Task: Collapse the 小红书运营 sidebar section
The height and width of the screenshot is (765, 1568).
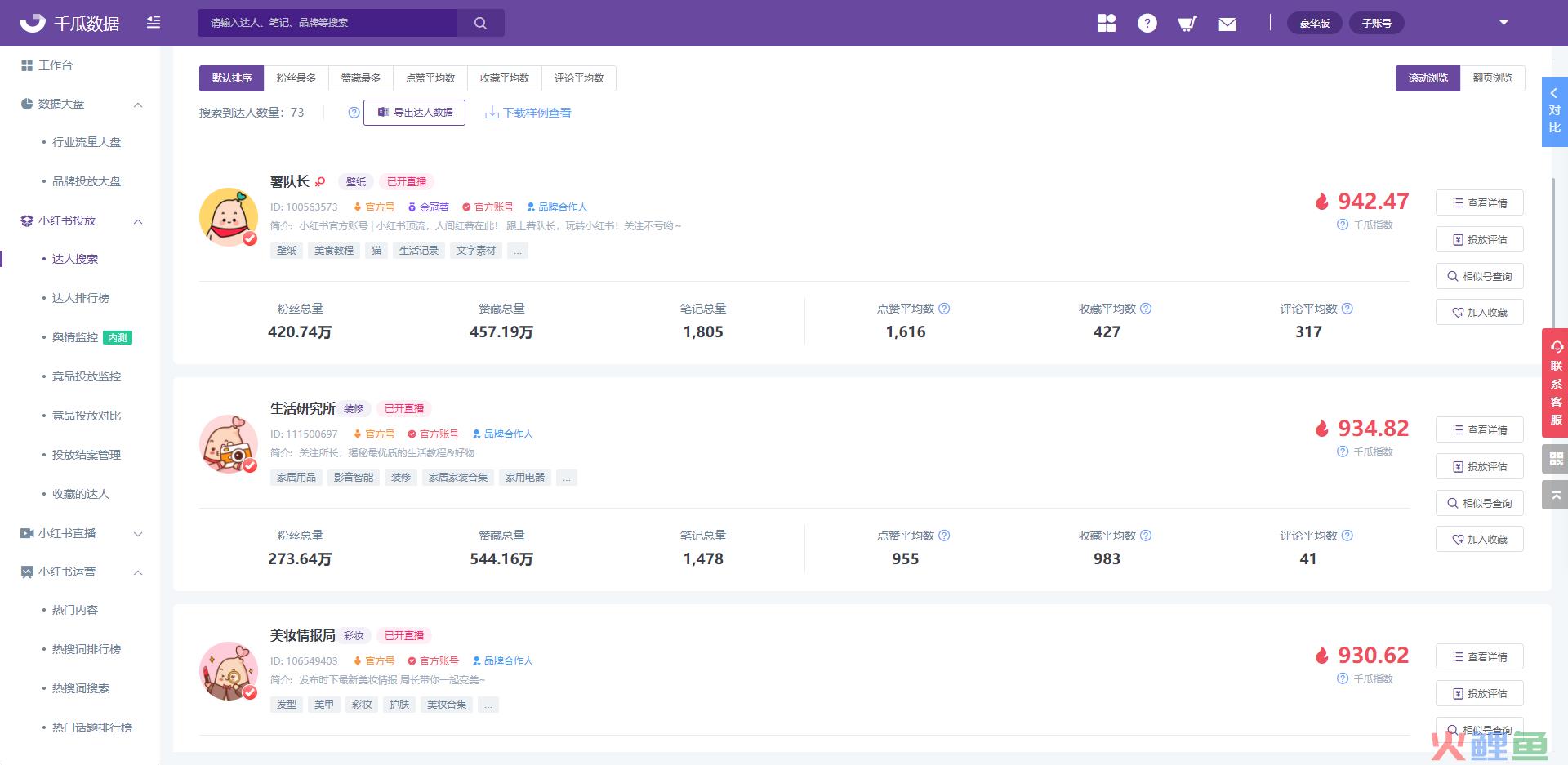Action: (138, 572)
